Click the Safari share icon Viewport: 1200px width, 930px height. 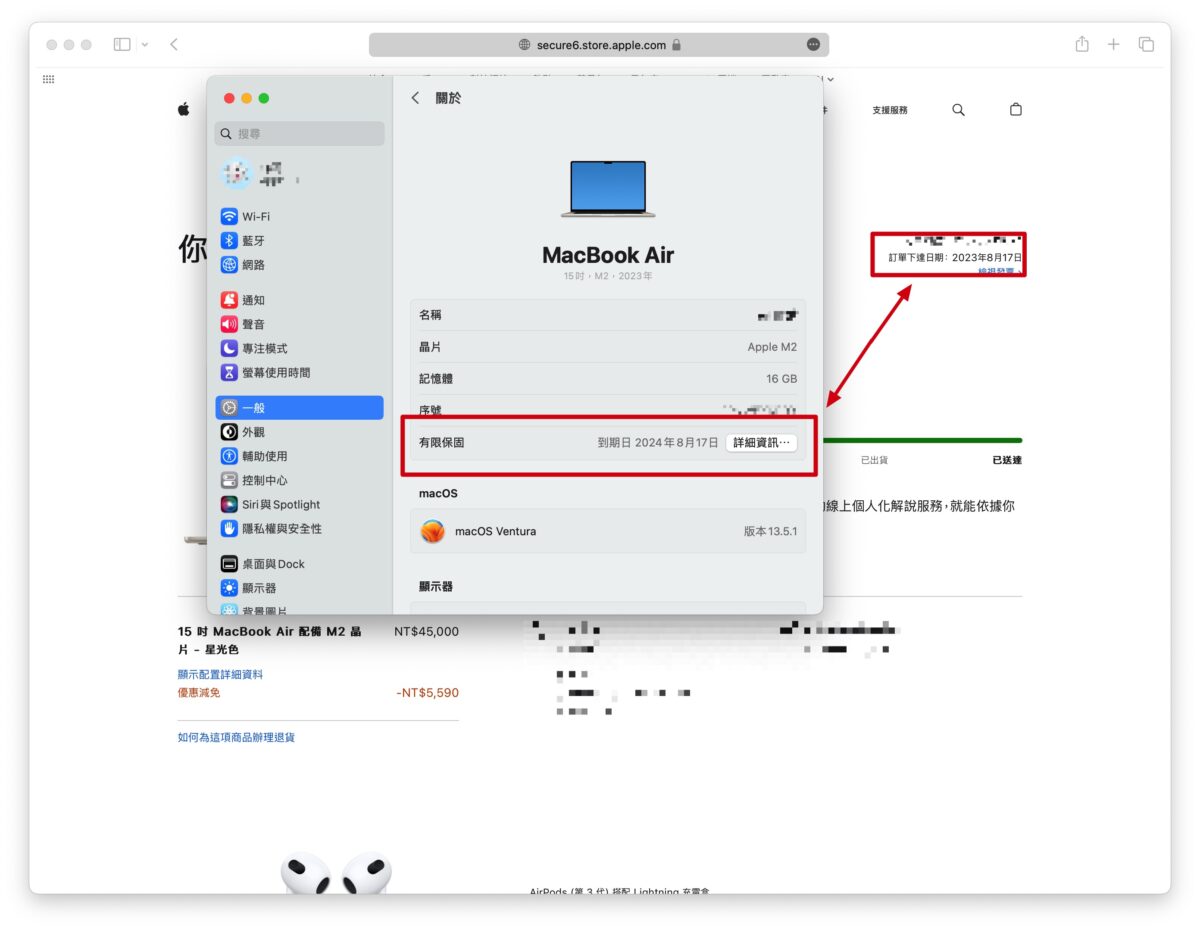point(1082,44)
